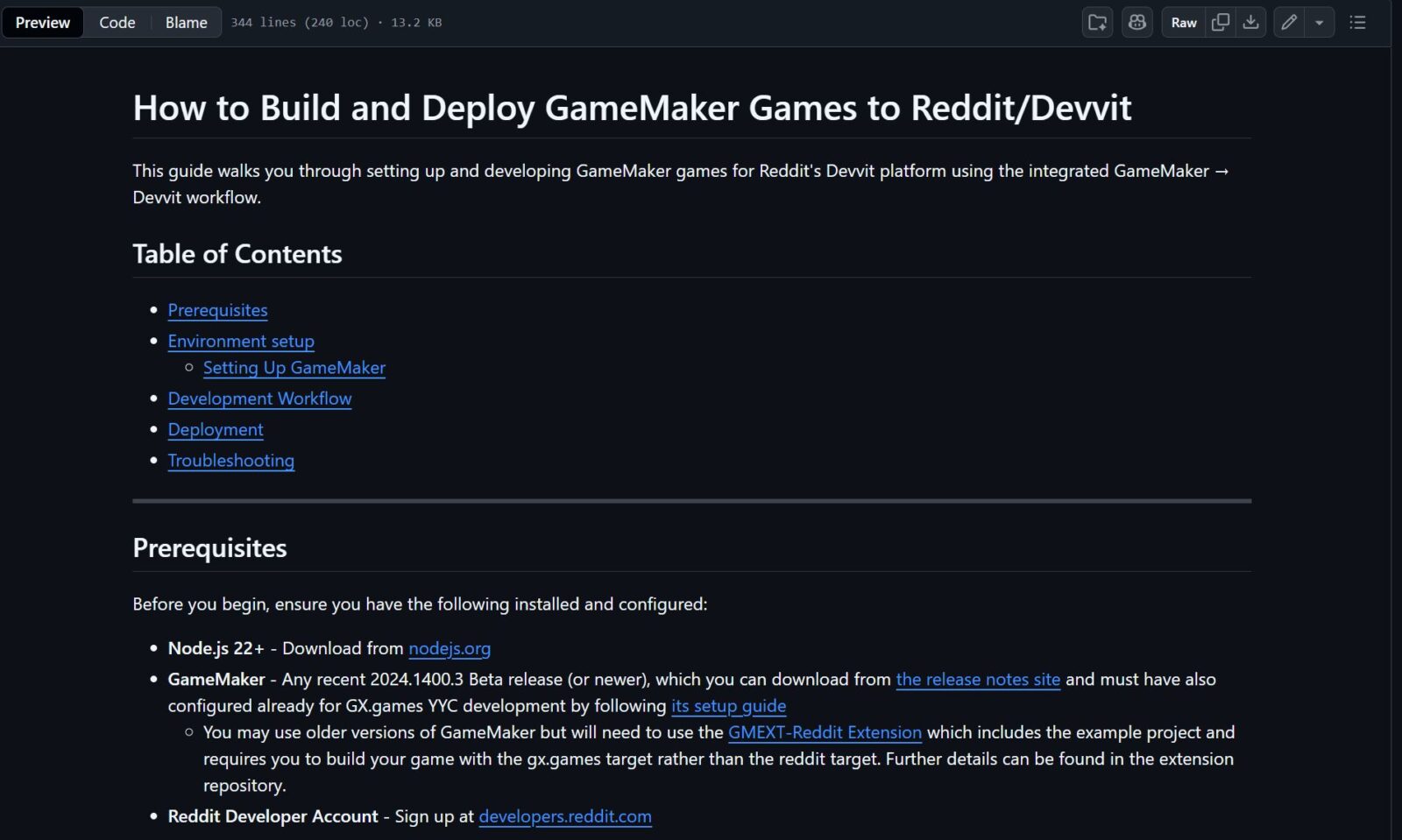
Task: Select the Preview tab
Action: (x=42, y=23)
